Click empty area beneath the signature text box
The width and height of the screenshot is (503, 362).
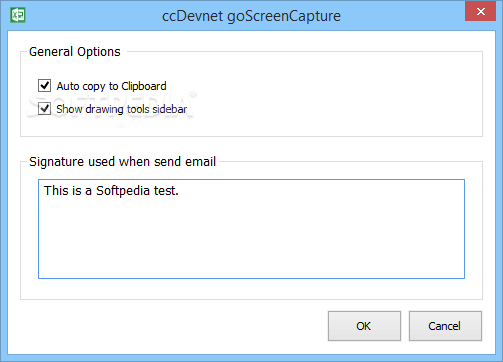click(251, 289)
